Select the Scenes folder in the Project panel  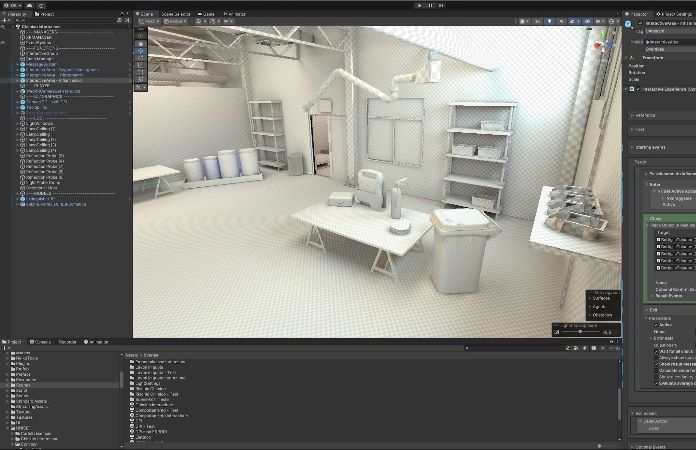pyautogui.click(x=23, y=383)
